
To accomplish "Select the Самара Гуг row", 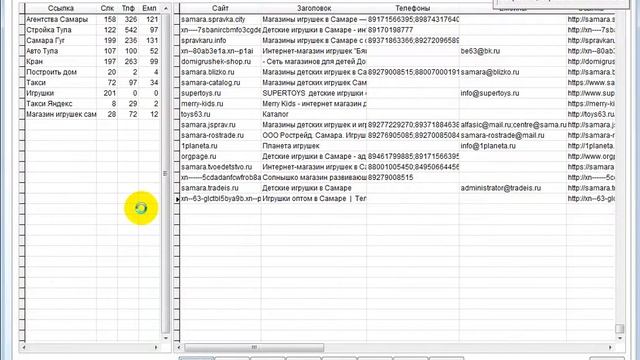I will pyautogui.click(x=93, y=40).
